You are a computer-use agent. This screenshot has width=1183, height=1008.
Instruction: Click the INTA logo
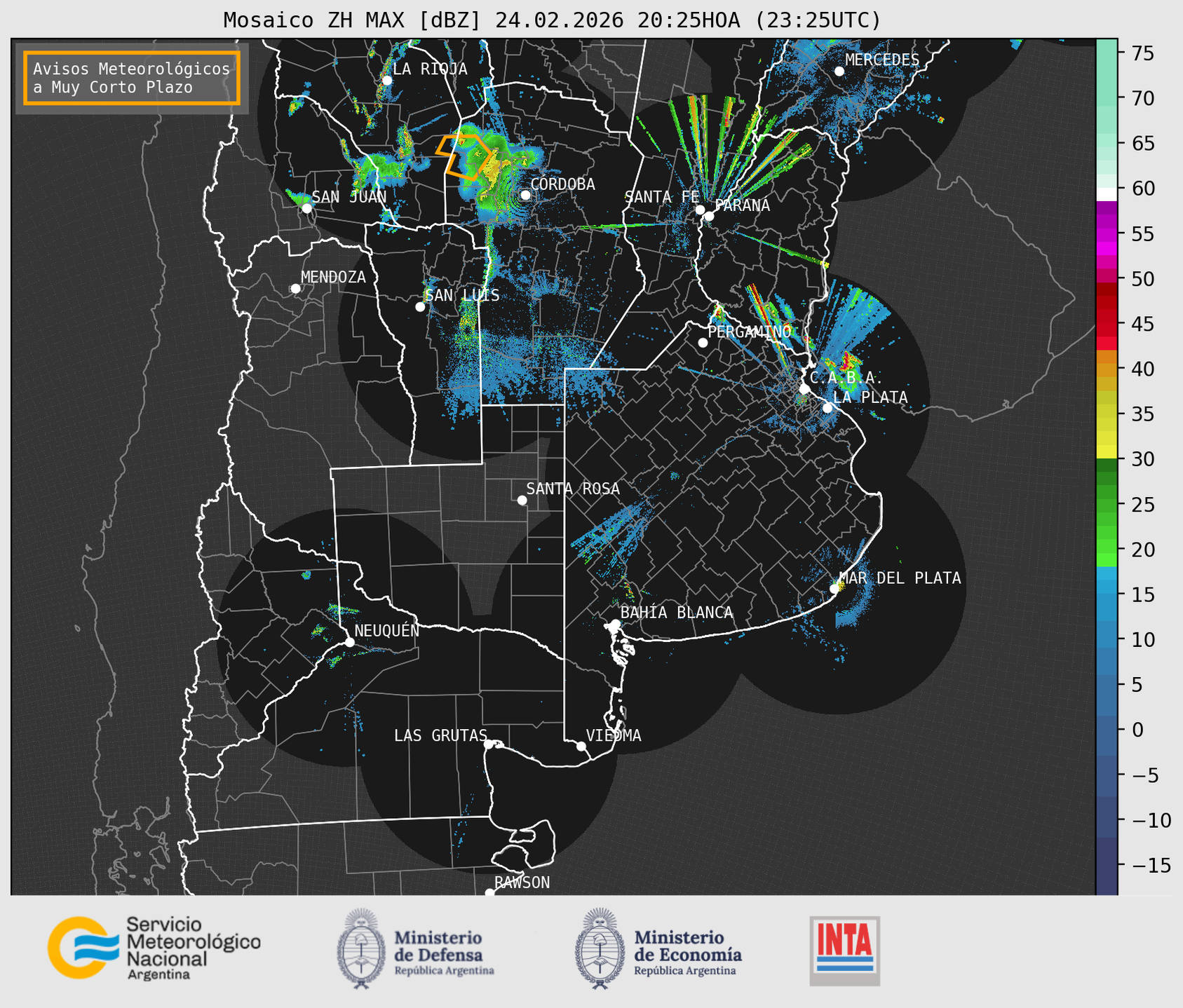pyautogui.click(x=844, y=950)
